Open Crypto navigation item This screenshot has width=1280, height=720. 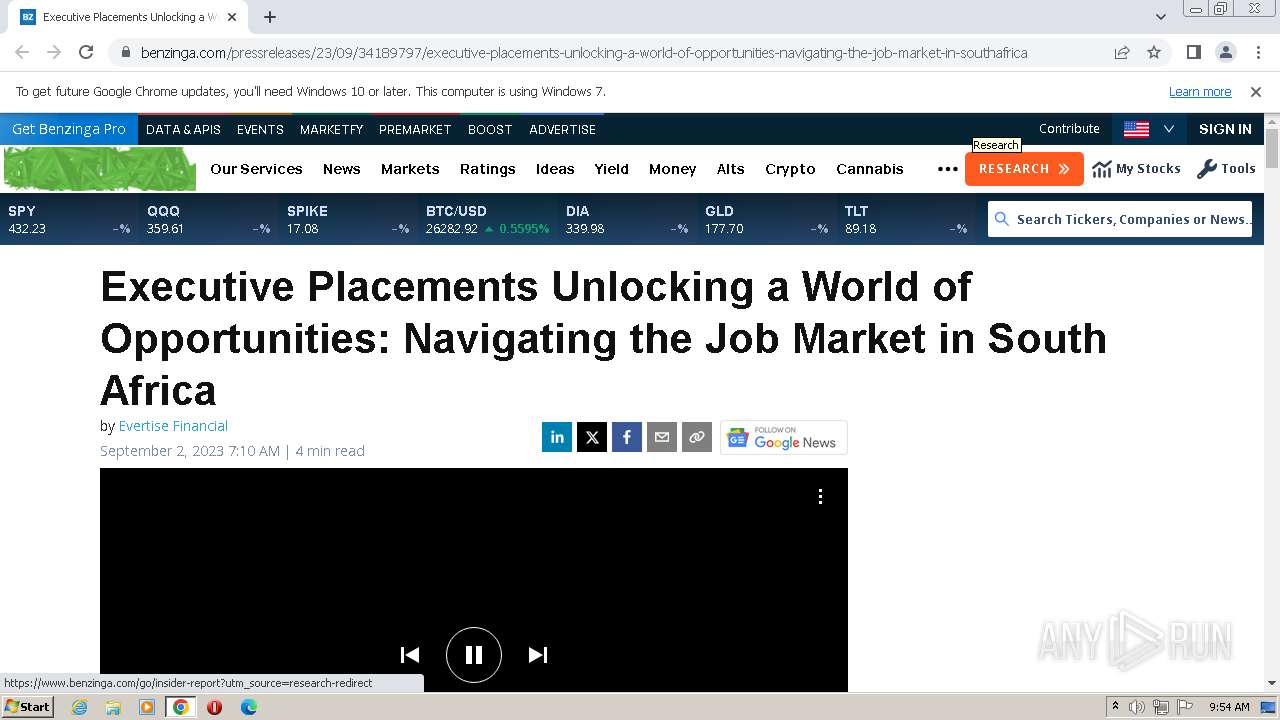pos(790,169)
